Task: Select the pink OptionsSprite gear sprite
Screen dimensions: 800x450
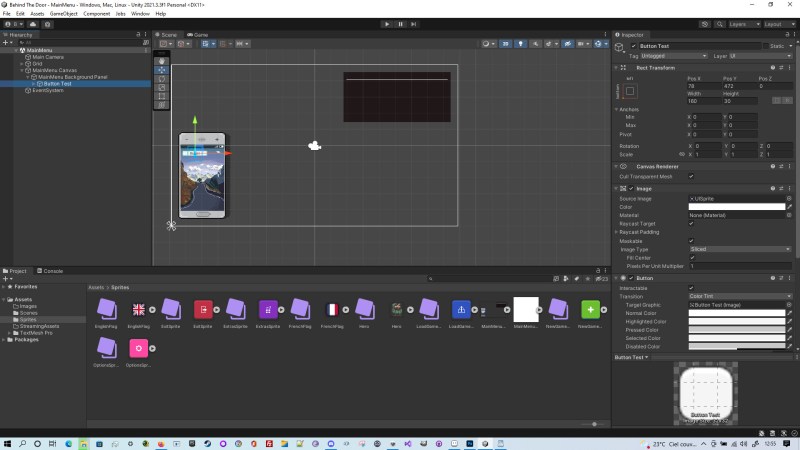Action: pyautogui.click(x=138, y=348)
